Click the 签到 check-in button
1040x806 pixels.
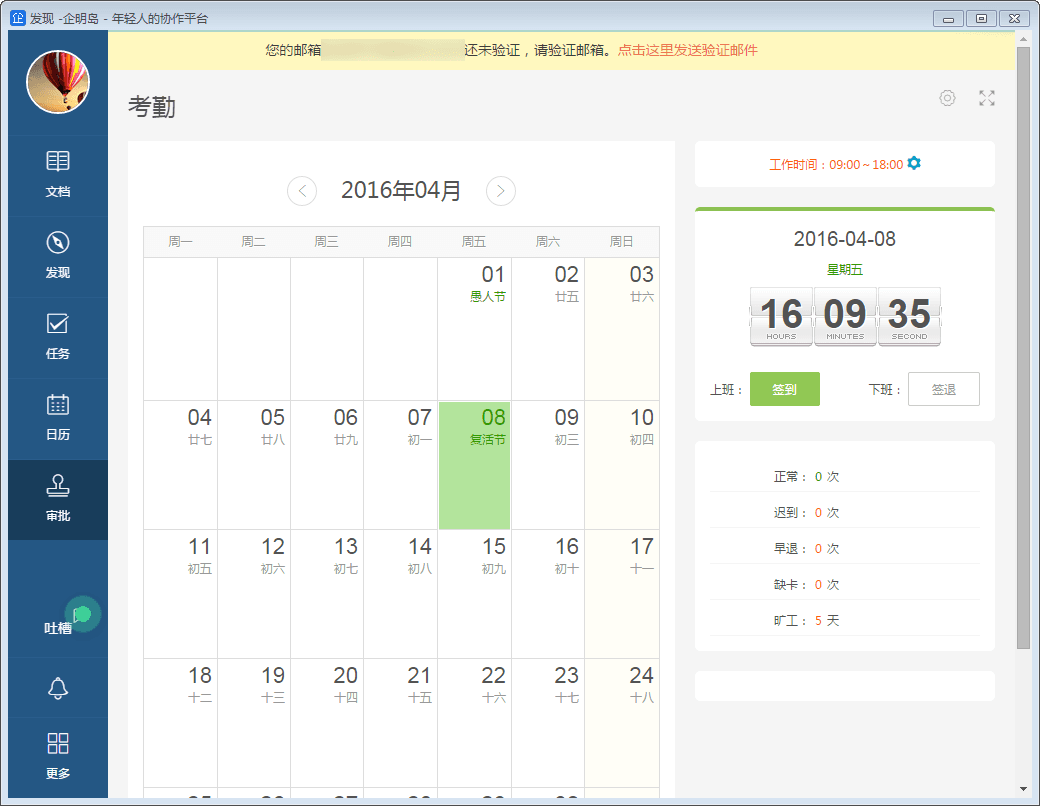point(785,389)
